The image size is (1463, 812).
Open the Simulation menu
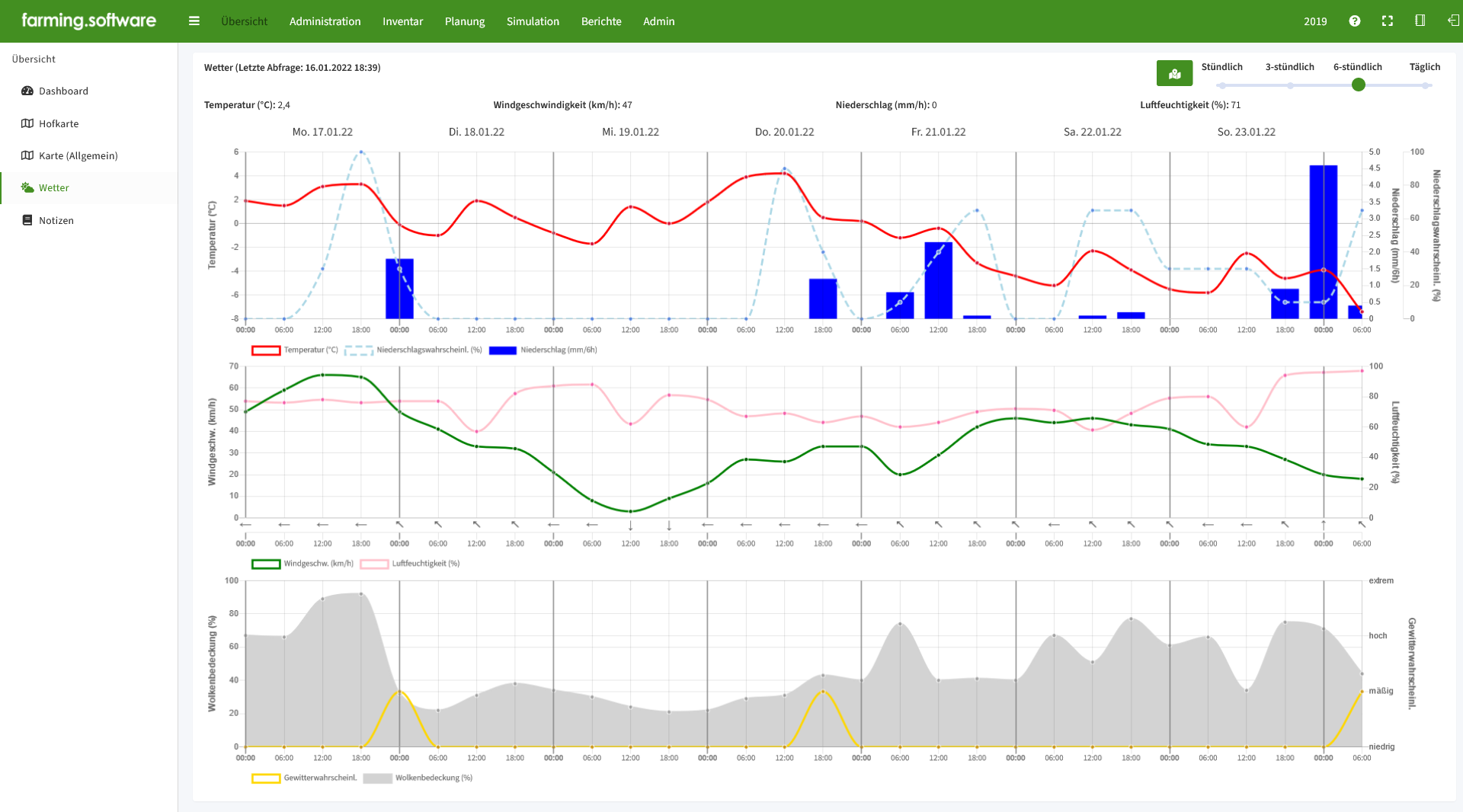pos(533,21)
